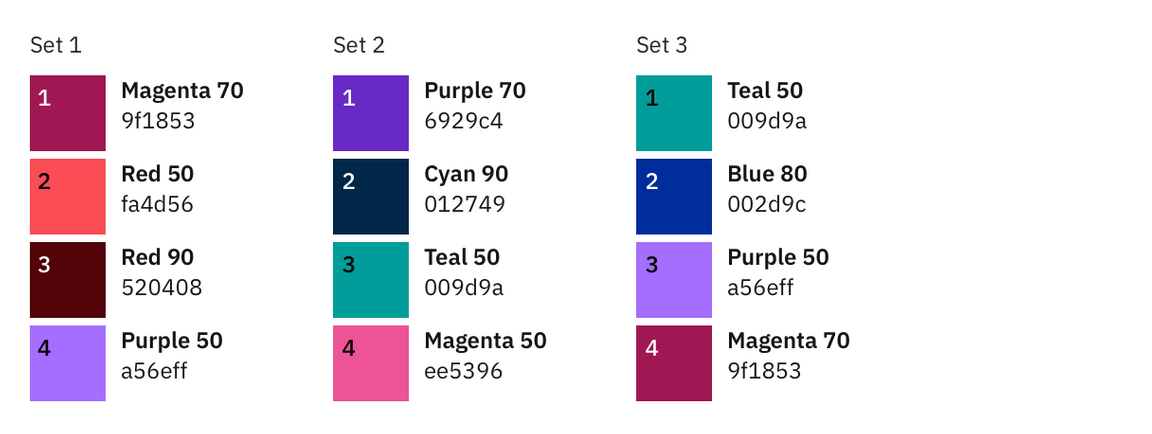Screen dimensions: 1152x434
Task: Click the Magenta 70 swatch in Set 1
Action: pyautogui.click(x=68, y=113)
